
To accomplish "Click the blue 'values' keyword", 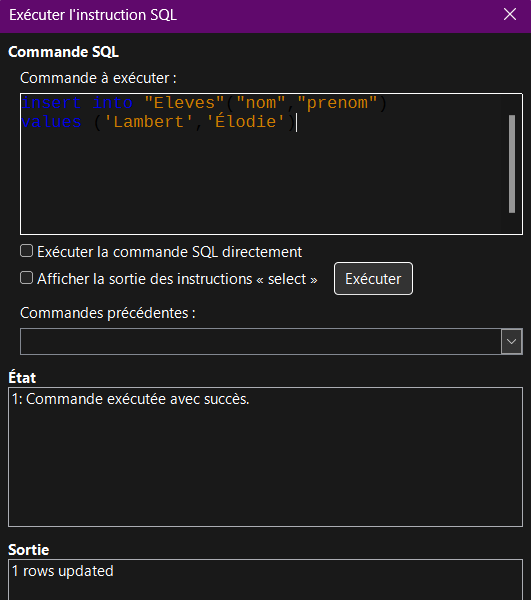I will 51,122.
